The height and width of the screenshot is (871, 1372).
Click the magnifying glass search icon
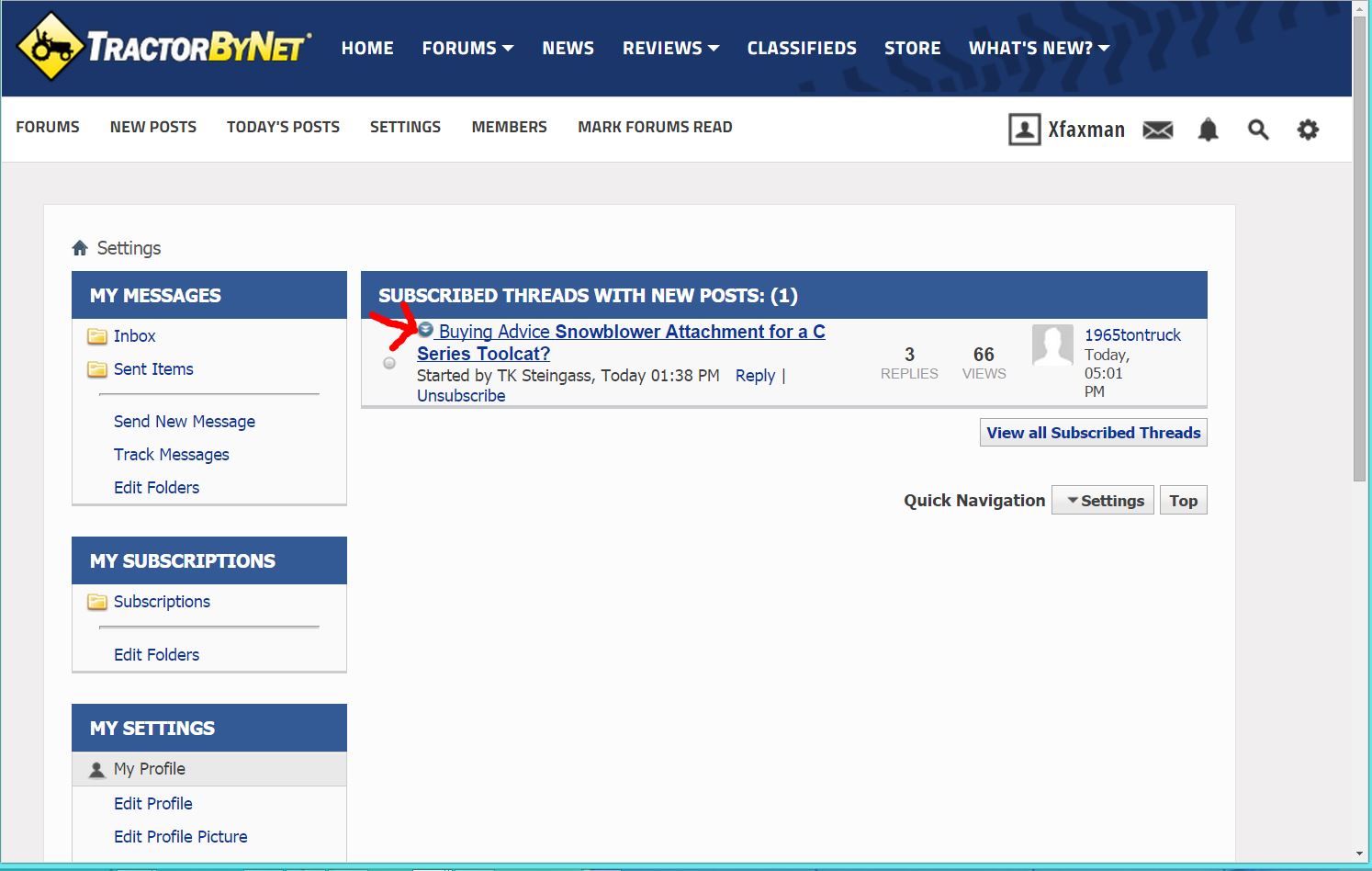[1257, 130]
